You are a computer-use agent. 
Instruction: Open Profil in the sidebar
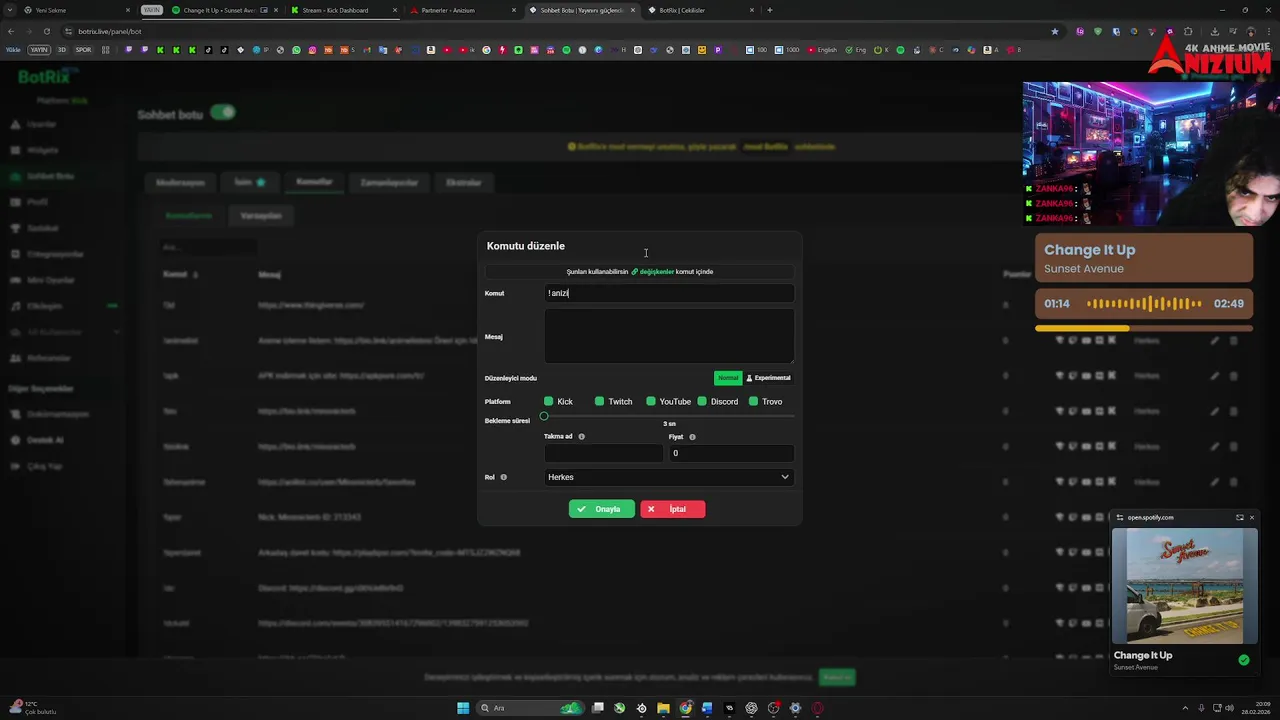(38, 202)
